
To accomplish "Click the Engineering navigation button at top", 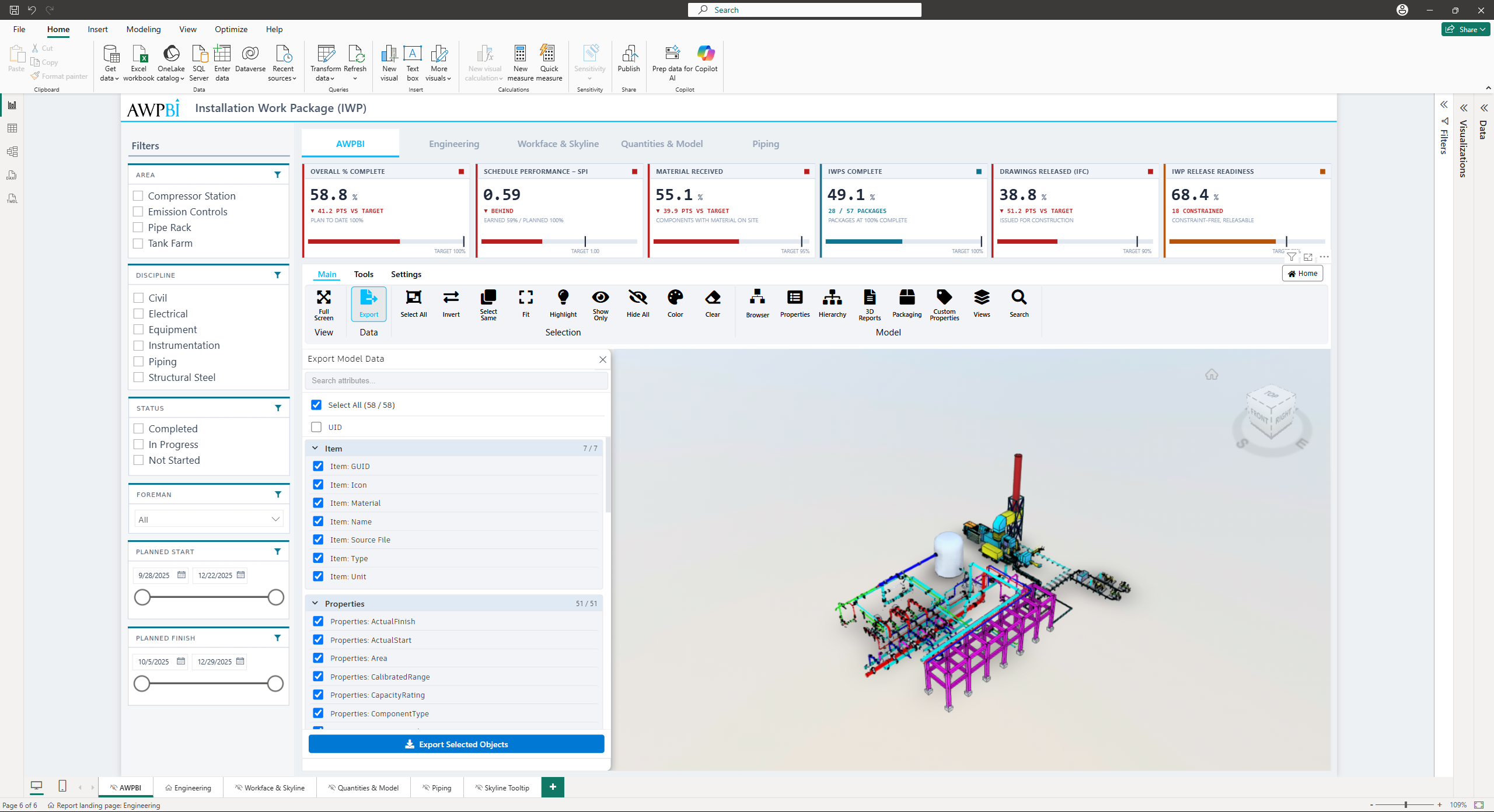I will 454,143.
